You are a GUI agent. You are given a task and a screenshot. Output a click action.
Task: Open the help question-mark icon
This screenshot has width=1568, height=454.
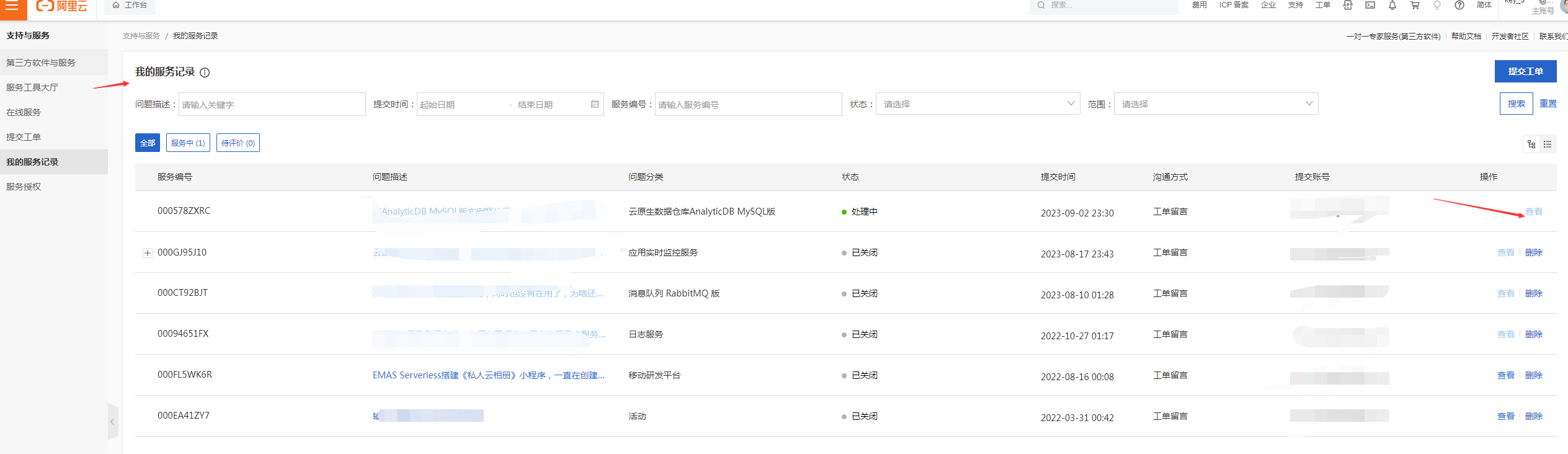1459,5
